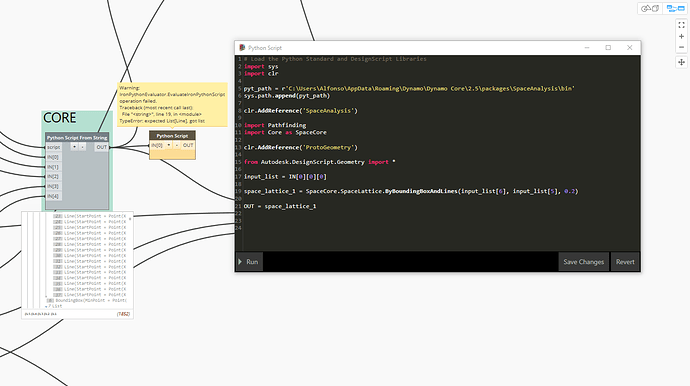Activate the pan mode icon
This screenshot has height=386, width=690.
coord(681,62)
